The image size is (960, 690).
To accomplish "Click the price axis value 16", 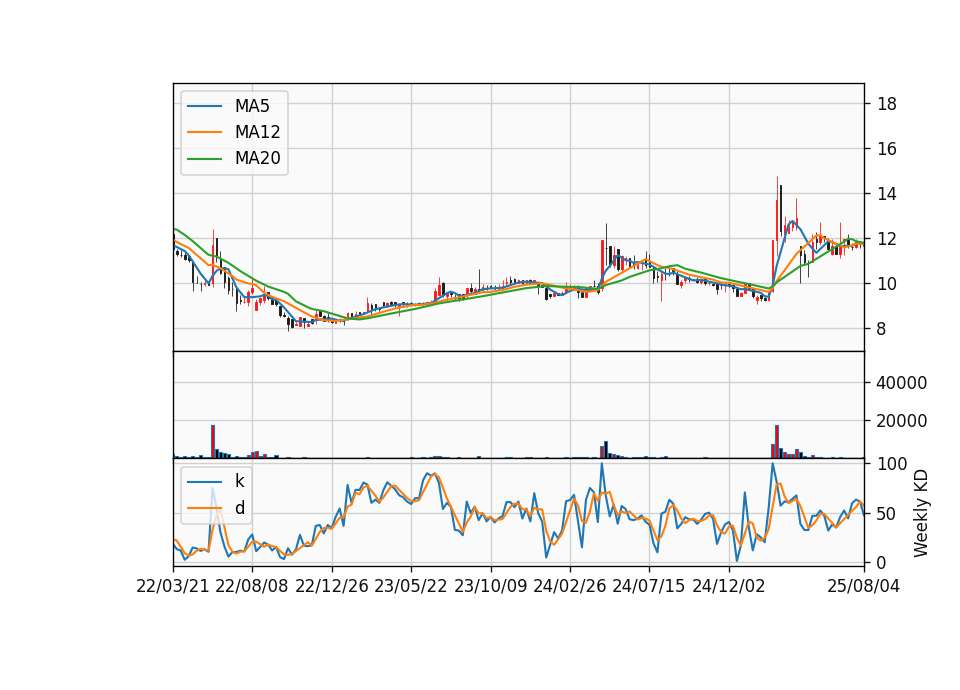I will click(887, 149).
